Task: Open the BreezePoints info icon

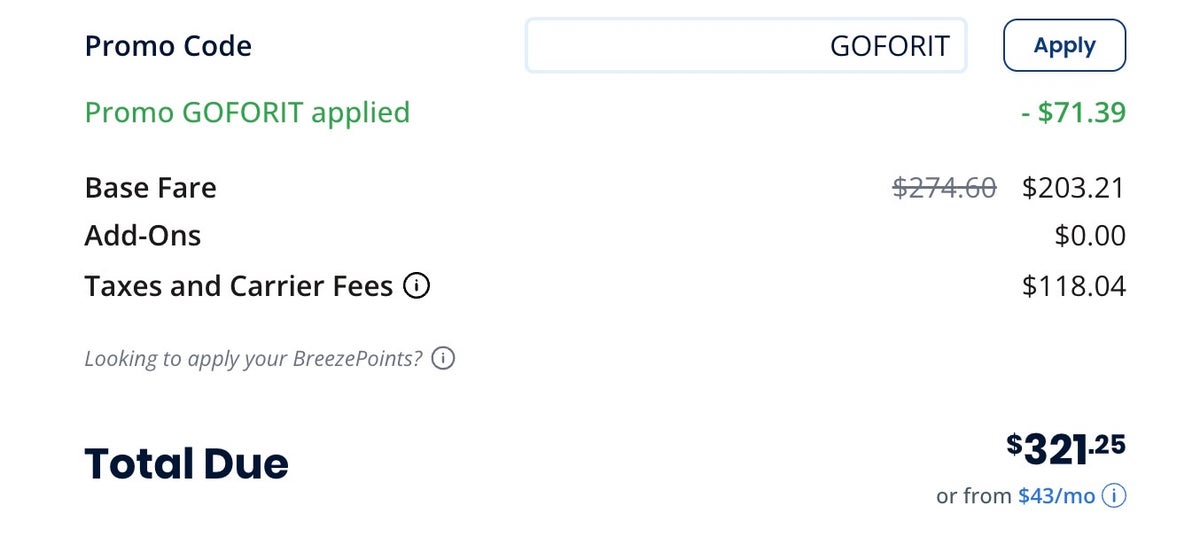Action: pyautogui.click(x=443, y=358)
